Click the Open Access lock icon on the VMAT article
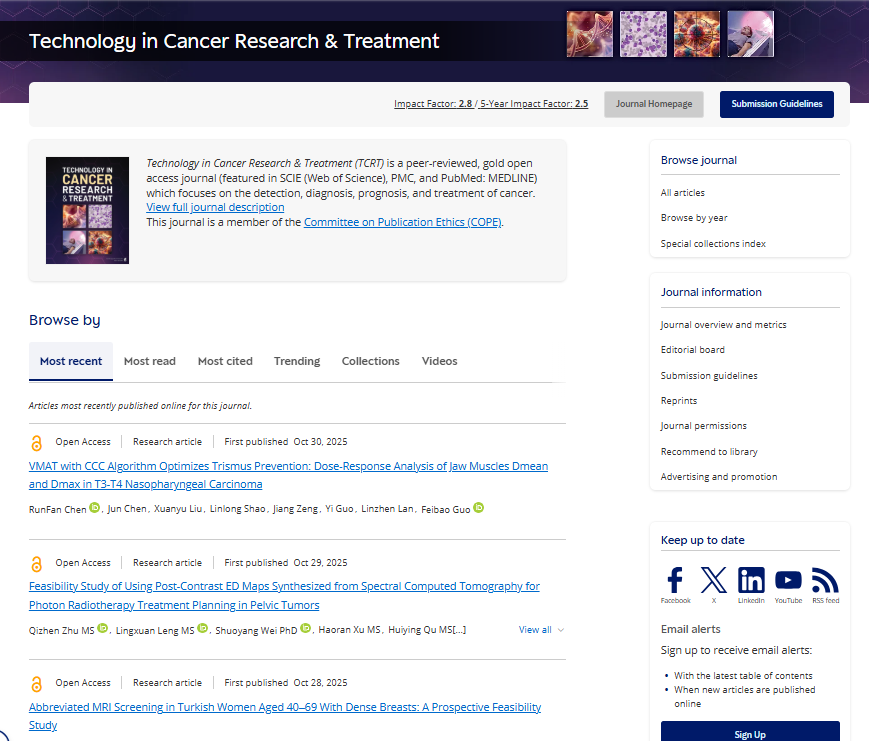This screenshot has height=741, width=869. coord(36,441)
